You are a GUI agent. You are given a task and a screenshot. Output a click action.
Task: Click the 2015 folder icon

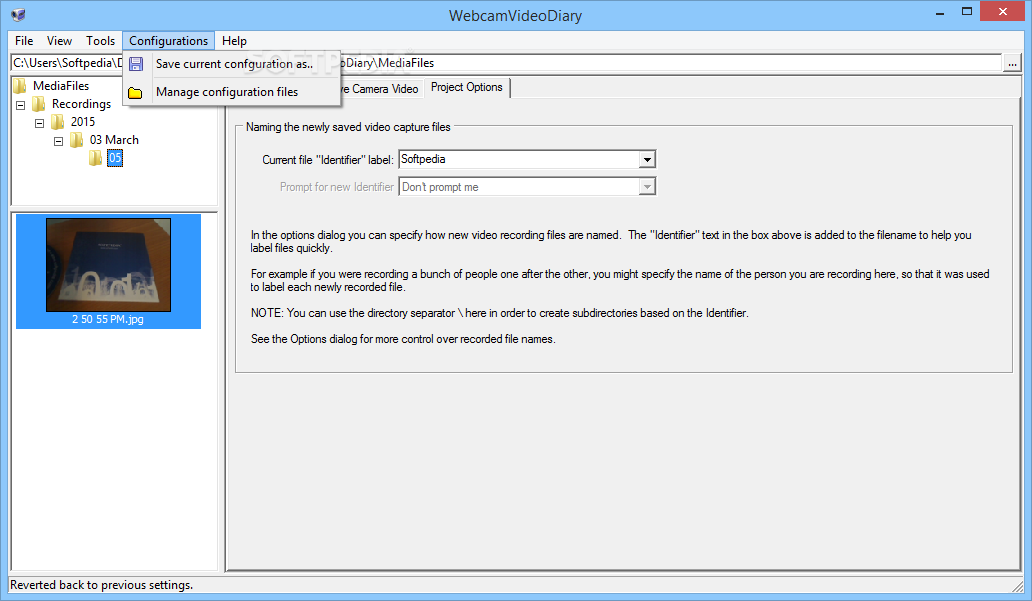pos(58,122)
